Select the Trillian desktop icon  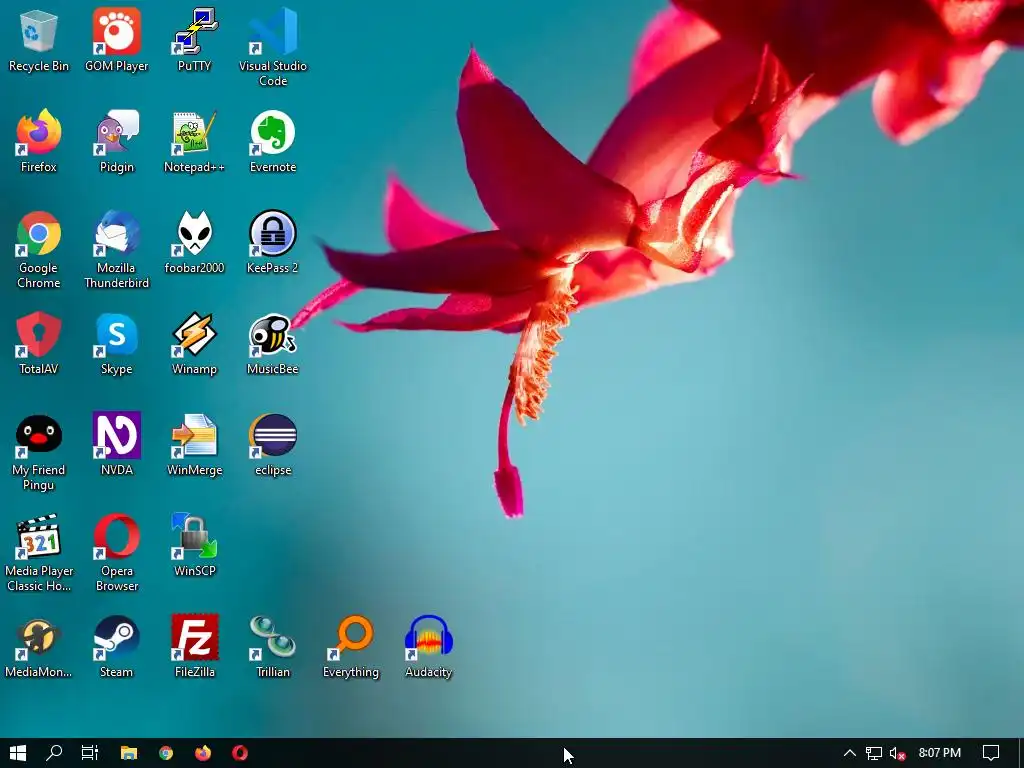tap(273, 647)
